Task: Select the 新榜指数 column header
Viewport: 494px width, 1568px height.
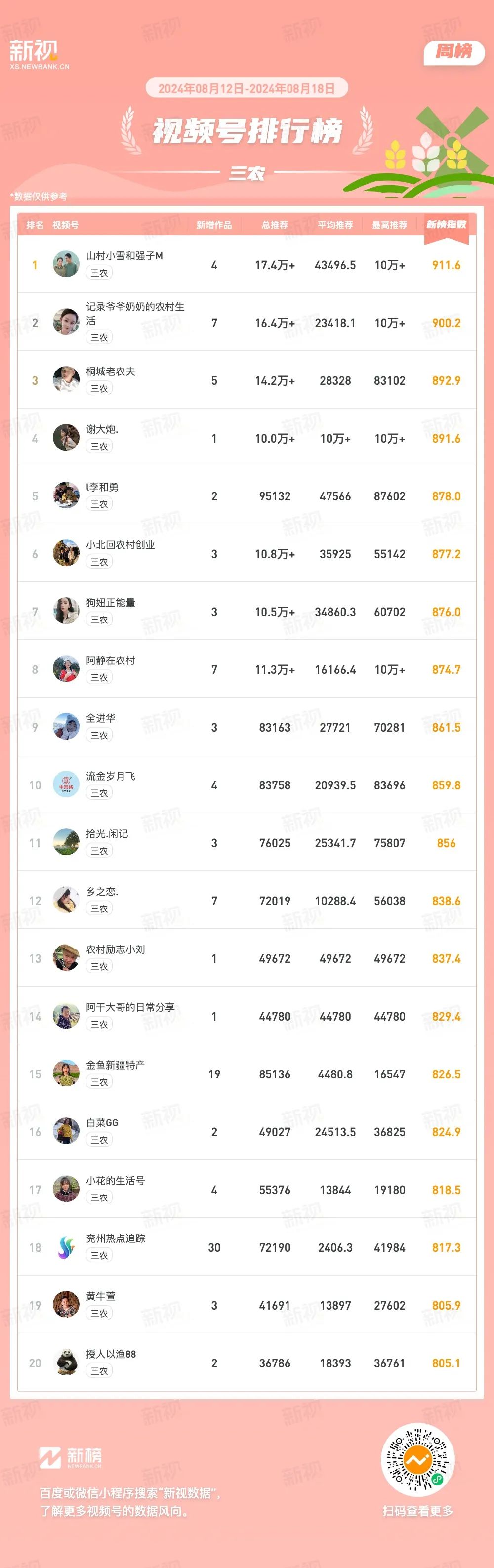Action: point(446,225)
